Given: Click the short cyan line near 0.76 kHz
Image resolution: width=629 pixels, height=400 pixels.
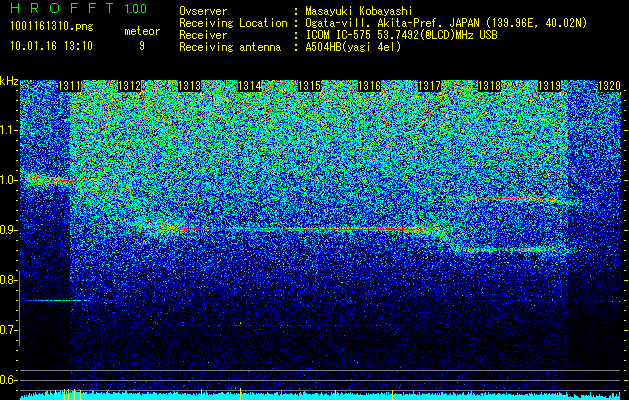Looking at the screenshot, I should coord(56,300).
